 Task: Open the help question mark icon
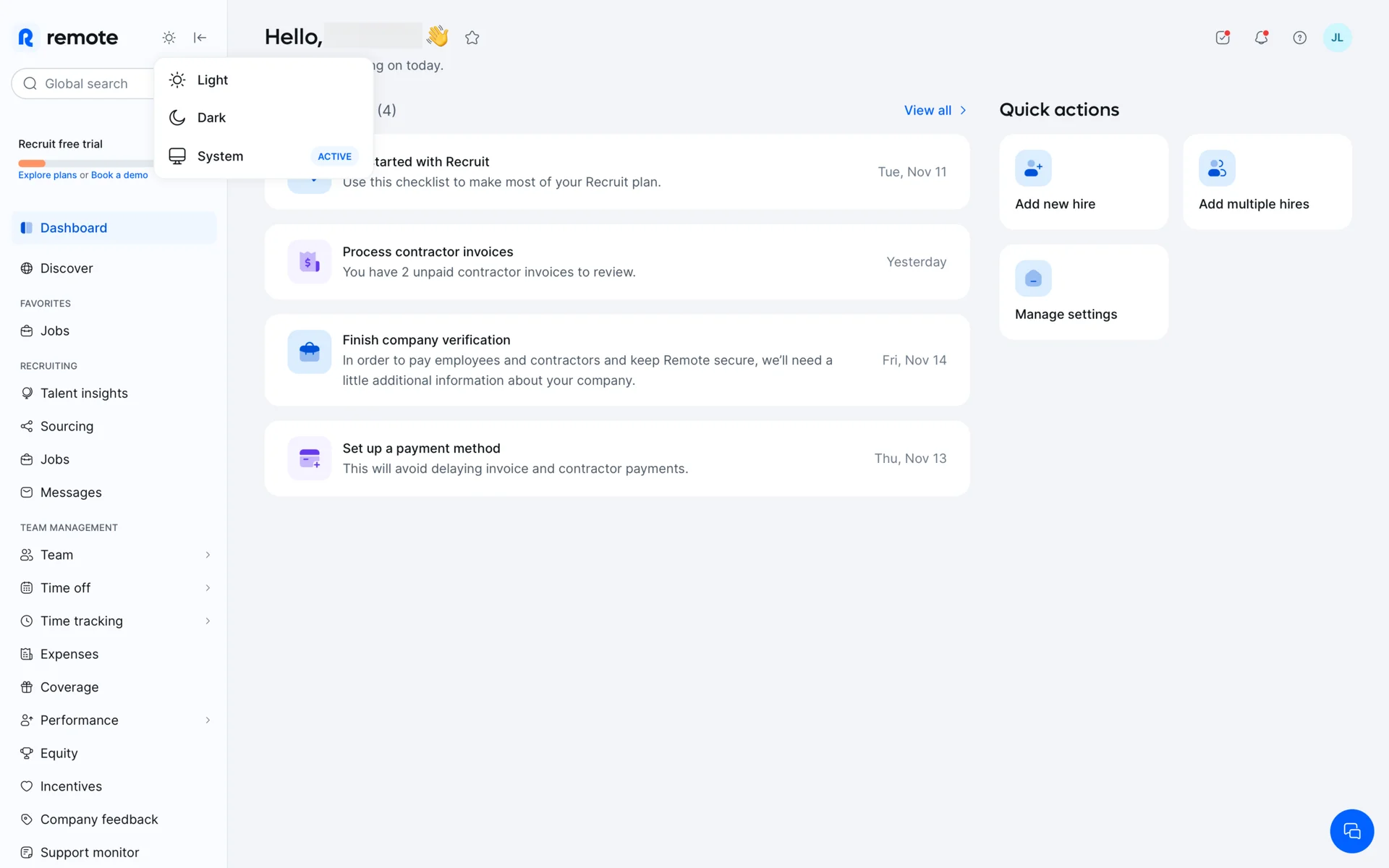[1299, 38]
